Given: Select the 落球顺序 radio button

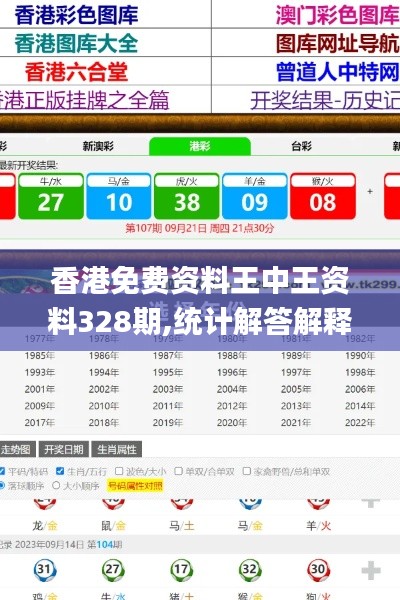Looking at the screenshot, I should [x=2, y=486].
